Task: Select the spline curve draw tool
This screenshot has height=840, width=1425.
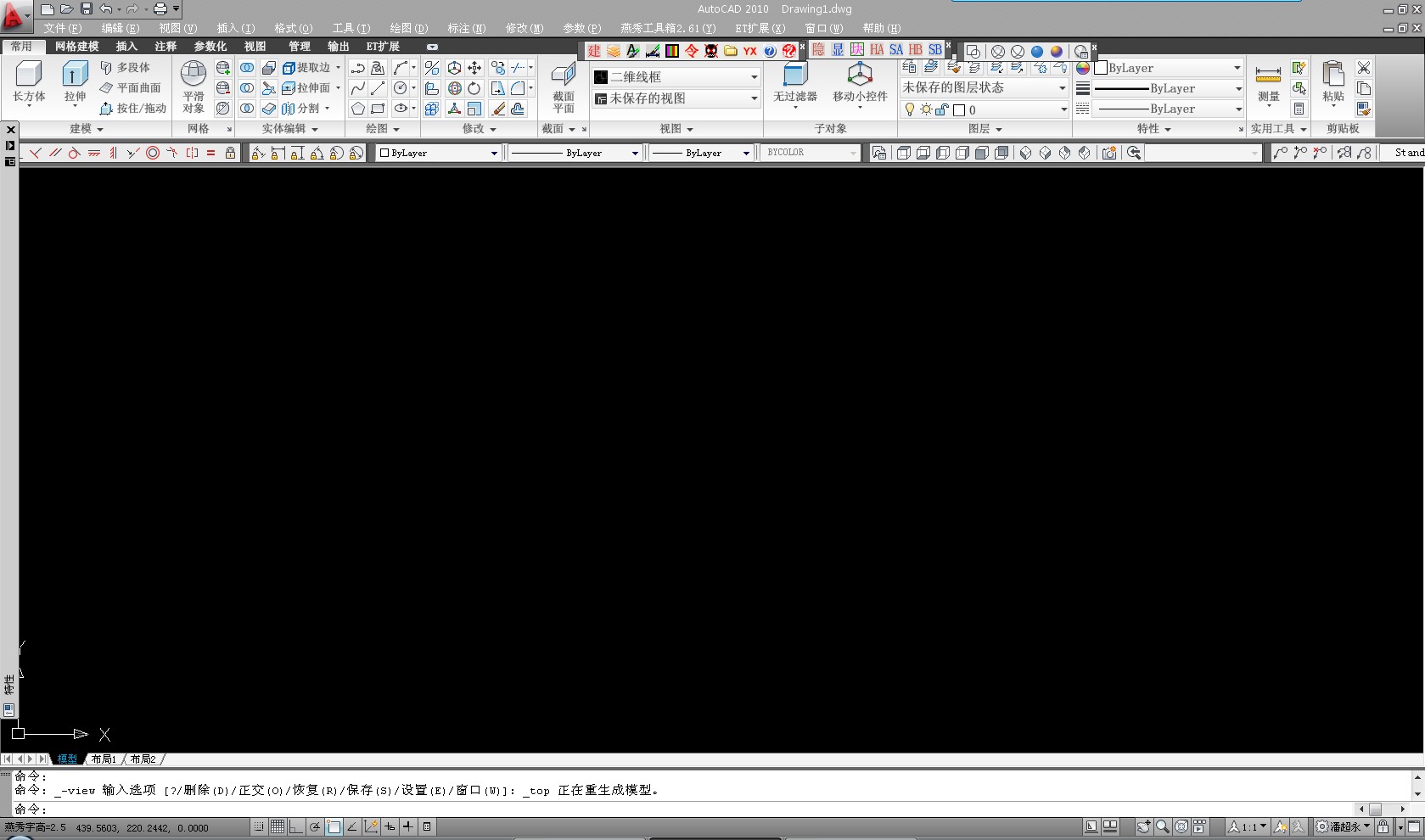Action: (x=357, y=88)
